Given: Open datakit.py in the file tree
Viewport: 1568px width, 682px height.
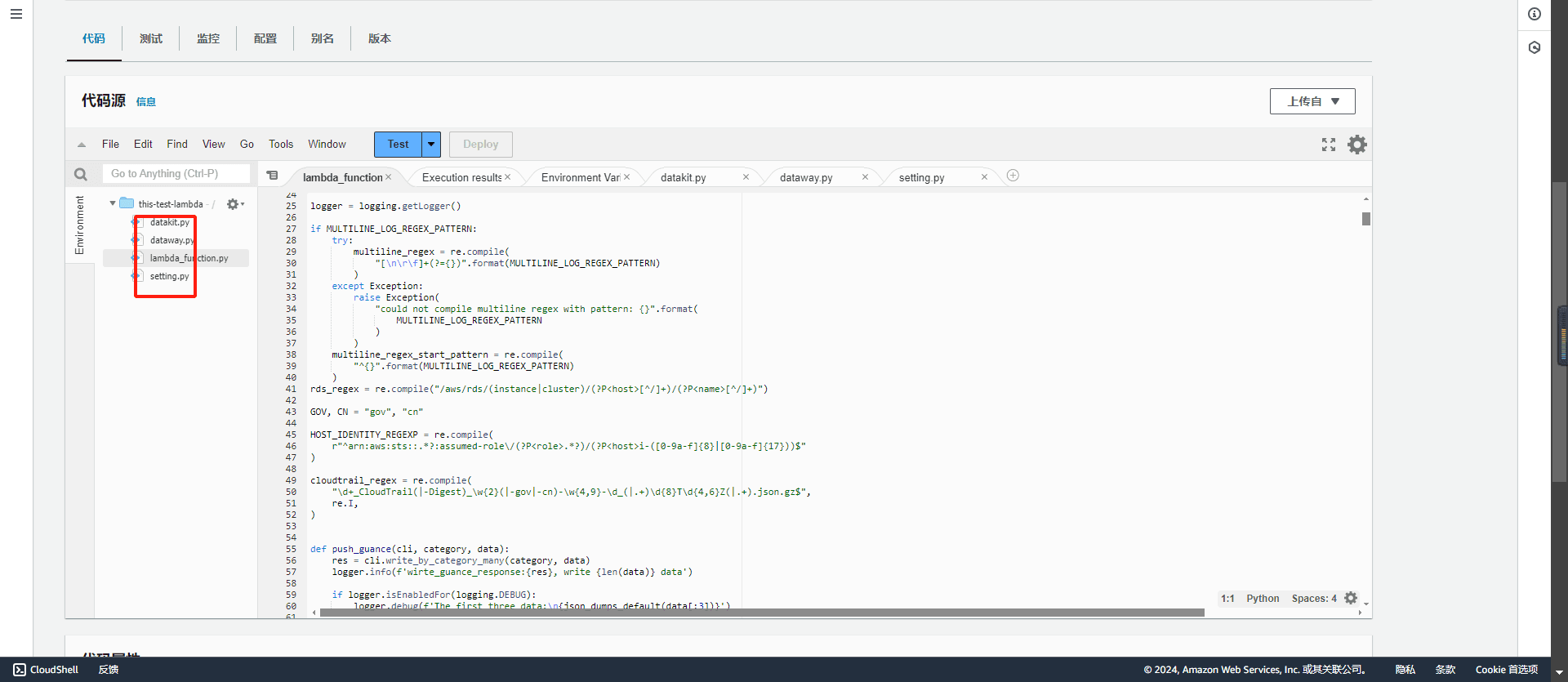Looking at the screenshot, I should click(x=169, y=222).
